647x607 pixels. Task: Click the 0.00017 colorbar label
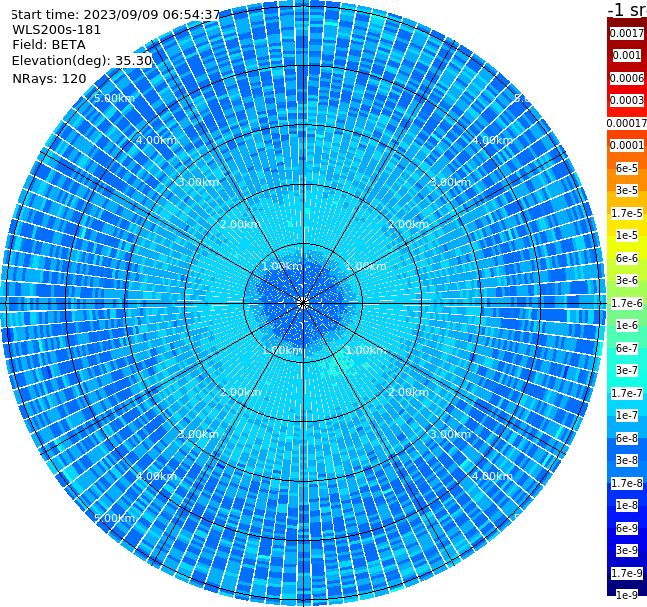tap(627, 123)
